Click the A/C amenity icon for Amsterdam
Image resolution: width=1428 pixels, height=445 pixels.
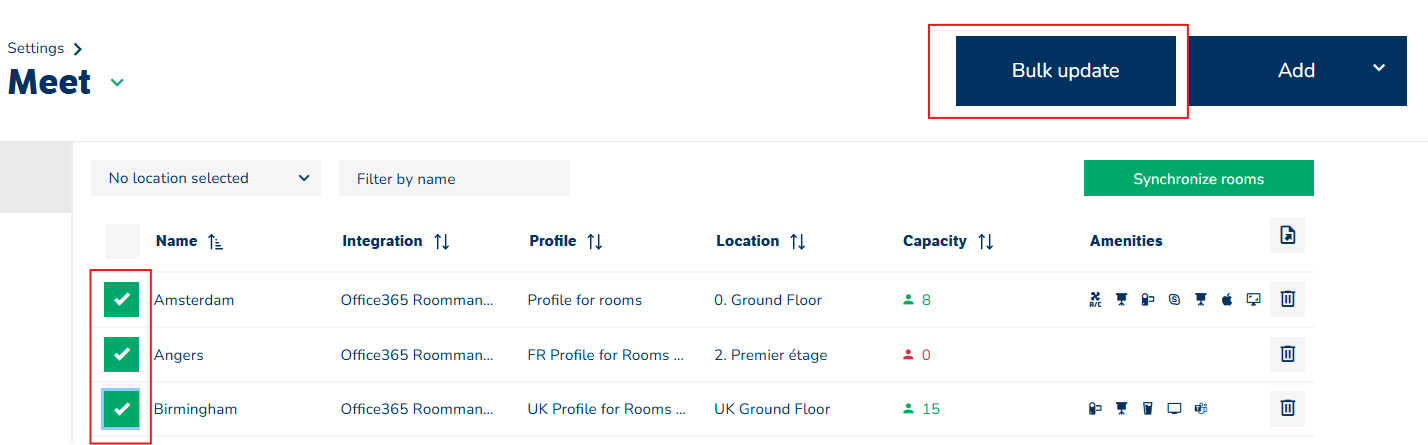1095,299
